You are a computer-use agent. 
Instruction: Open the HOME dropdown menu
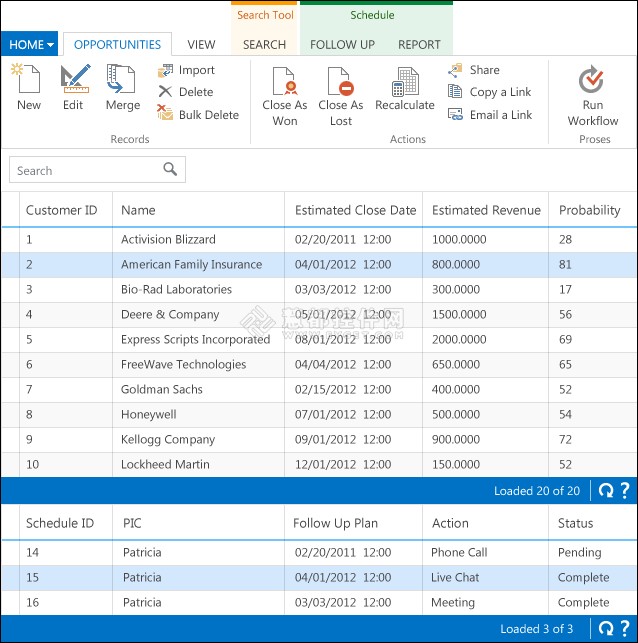point(30,44)
